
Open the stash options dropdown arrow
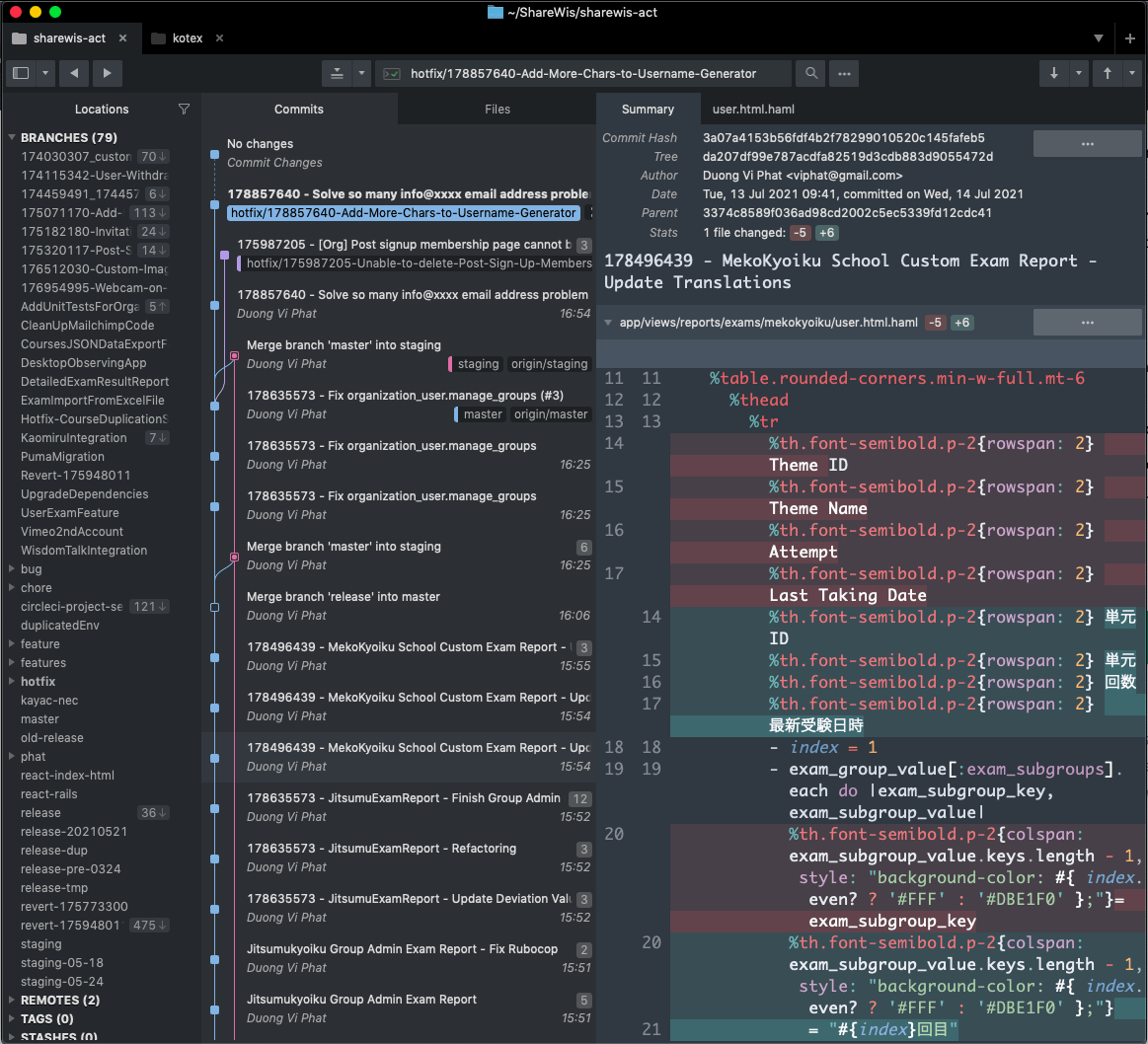[x=361, y=73]
